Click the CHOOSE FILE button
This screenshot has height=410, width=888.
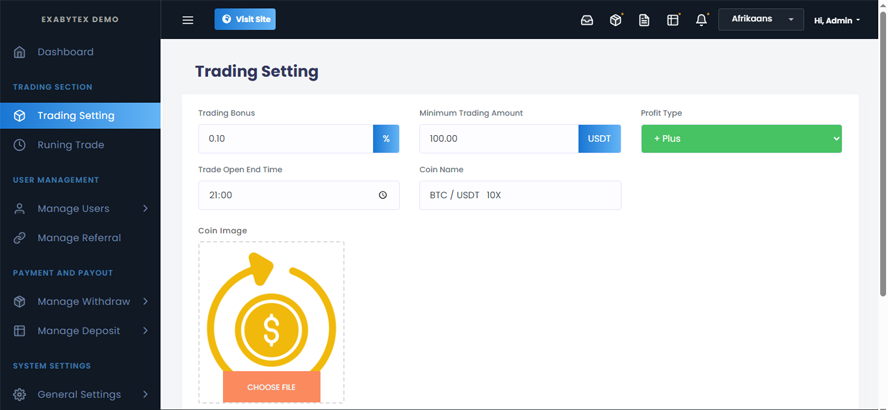[x=271, y=387]
